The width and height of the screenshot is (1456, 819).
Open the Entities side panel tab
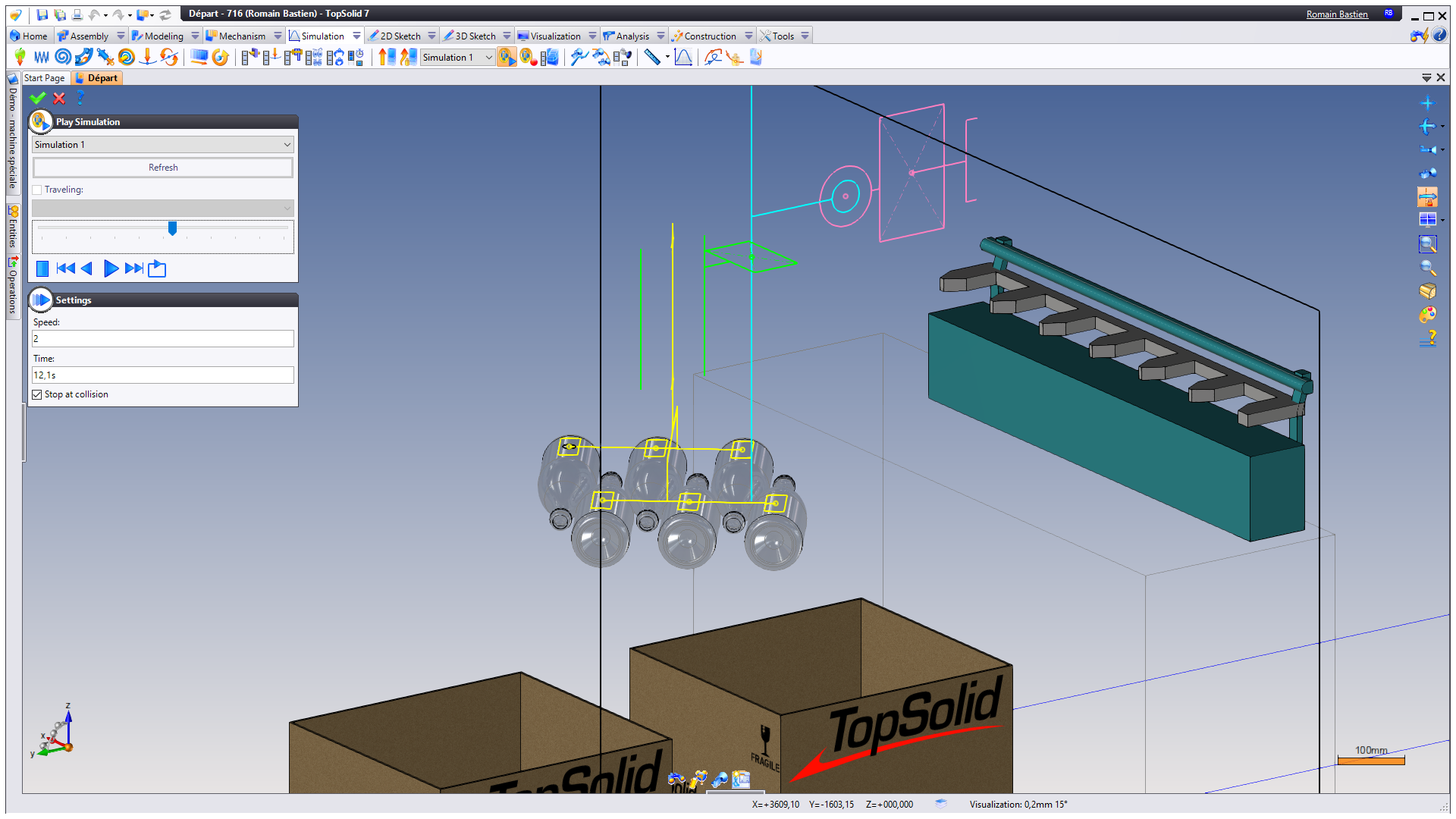click(x=13, y=227)
